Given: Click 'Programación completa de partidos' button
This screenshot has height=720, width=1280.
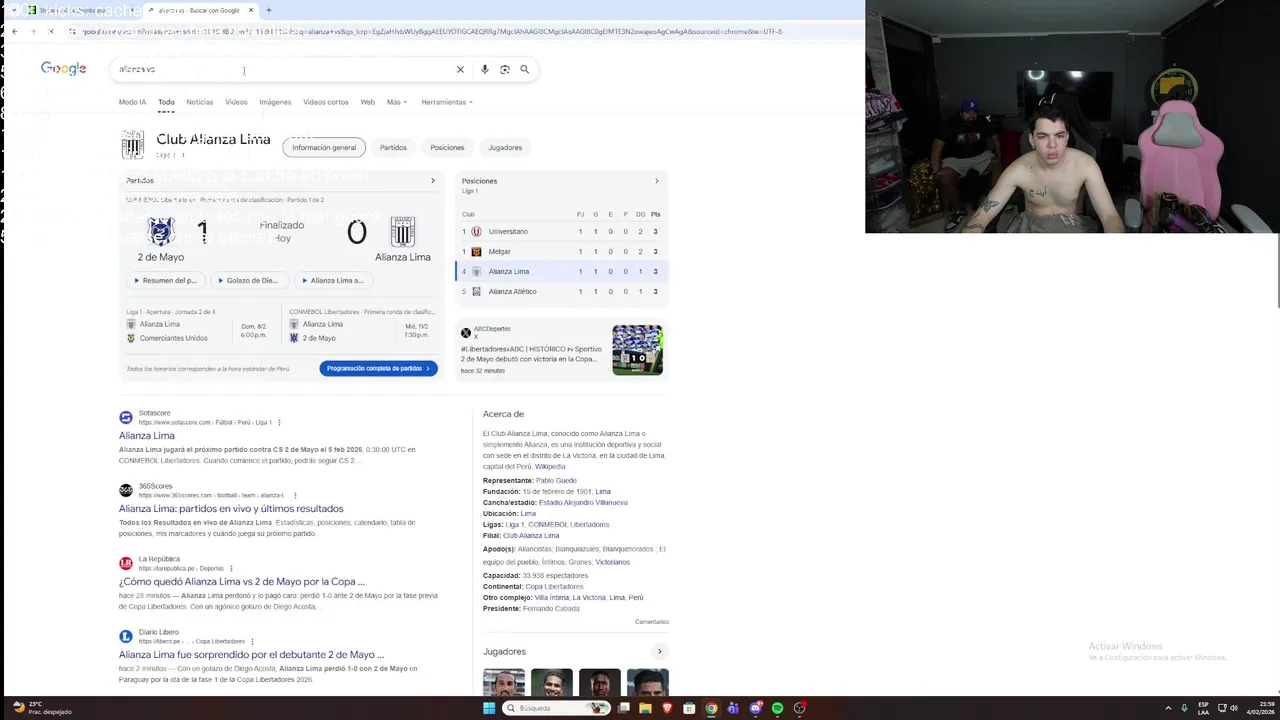Looking at the screenshot, I should click(378, 368).
